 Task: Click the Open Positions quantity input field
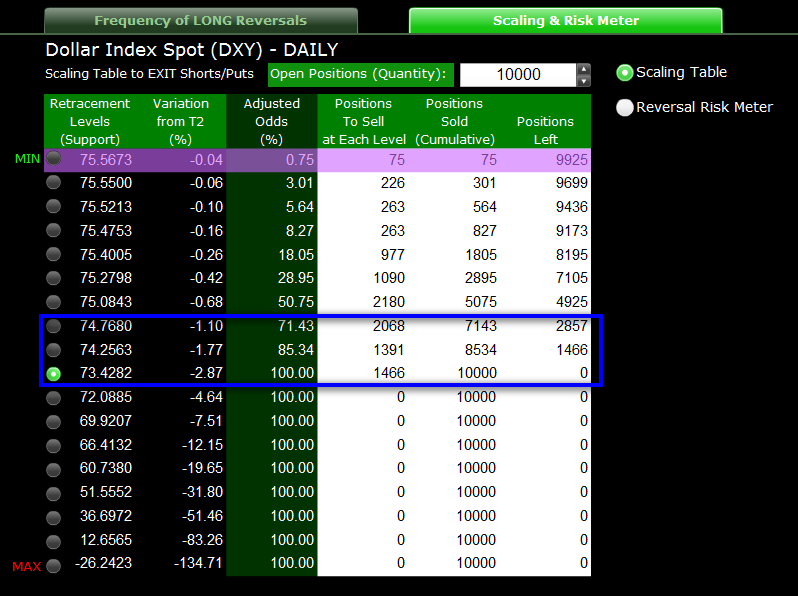517,75
